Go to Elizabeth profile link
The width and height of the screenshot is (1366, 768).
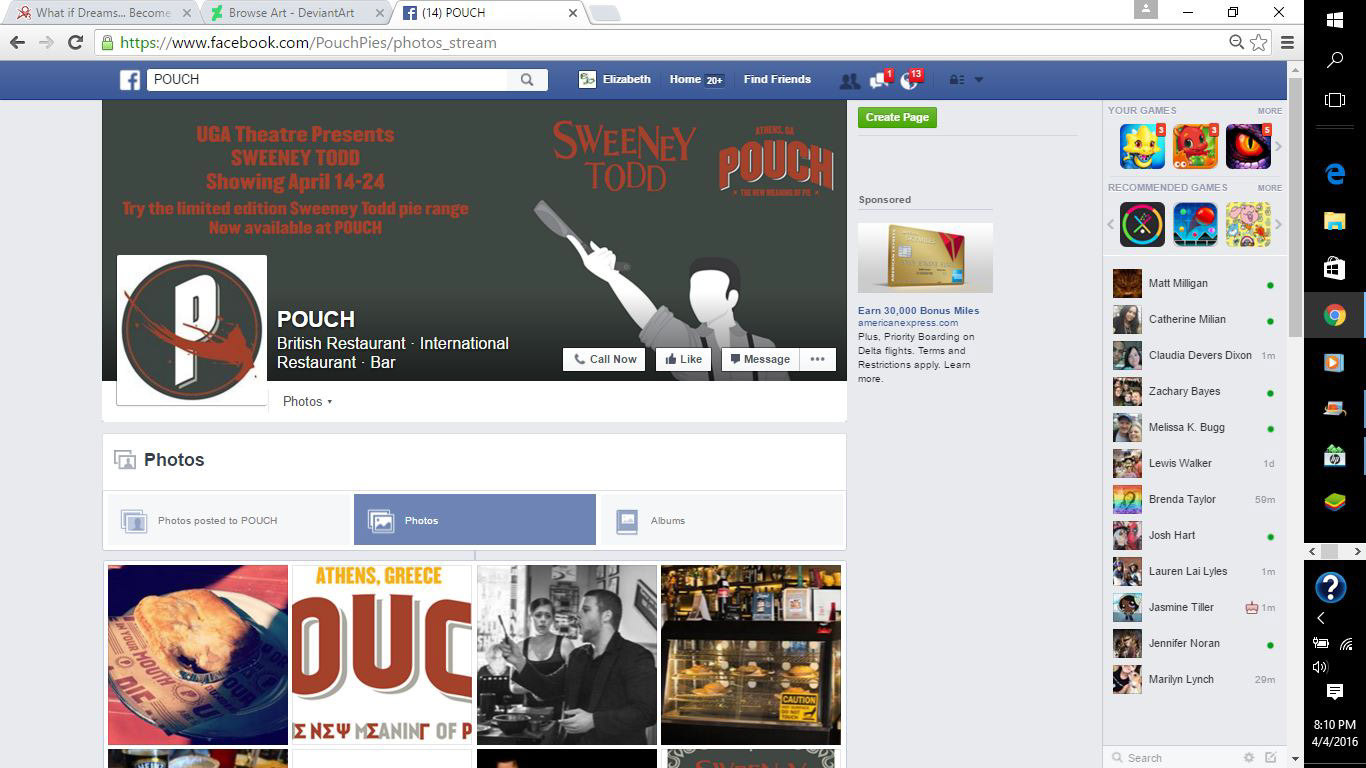point(614,79)
